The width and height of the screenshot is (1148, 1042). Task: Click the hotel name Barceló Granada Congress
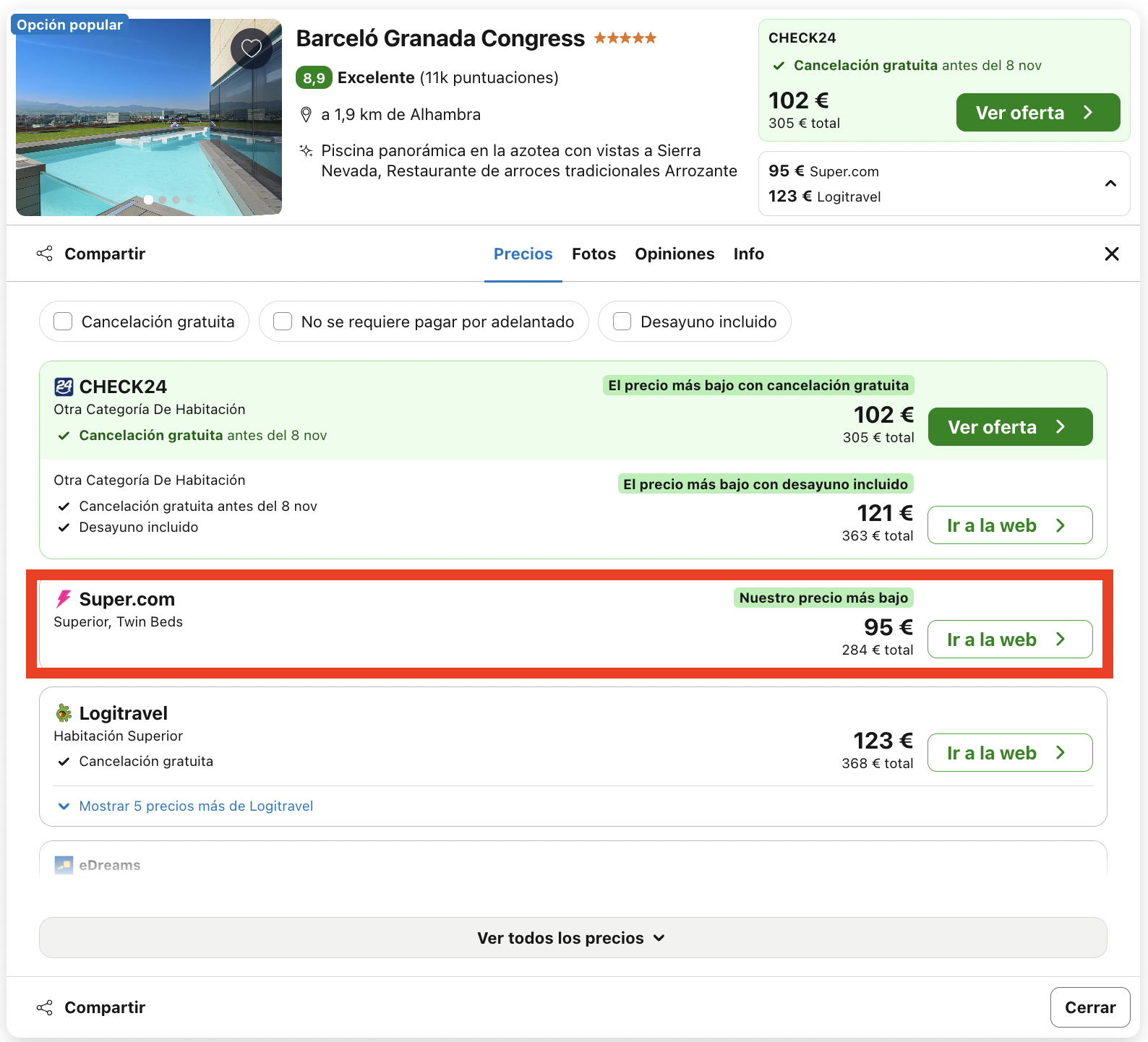(x=440, y=38)
